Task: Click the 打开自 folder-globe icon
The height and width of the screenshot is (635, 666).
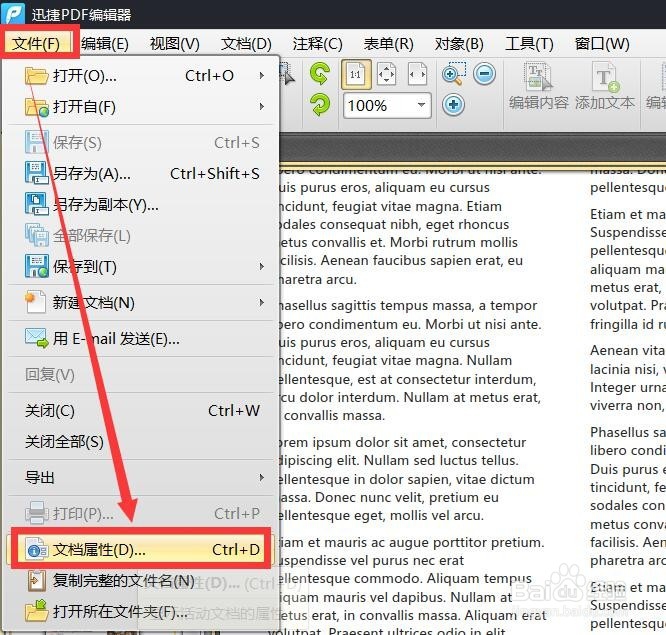Action: point(37,107)
